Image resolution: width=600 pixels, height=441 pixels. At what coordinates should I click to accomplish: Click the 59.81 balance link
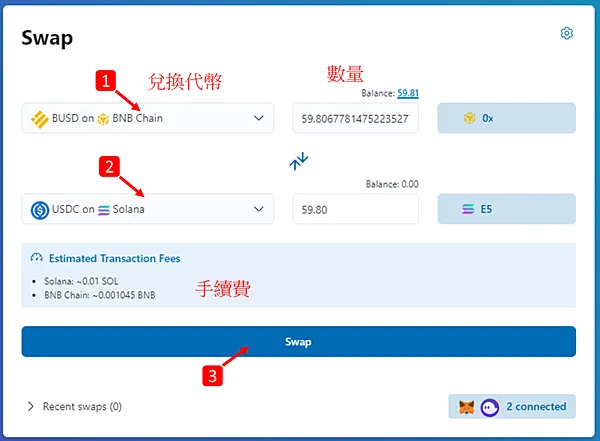408,93
